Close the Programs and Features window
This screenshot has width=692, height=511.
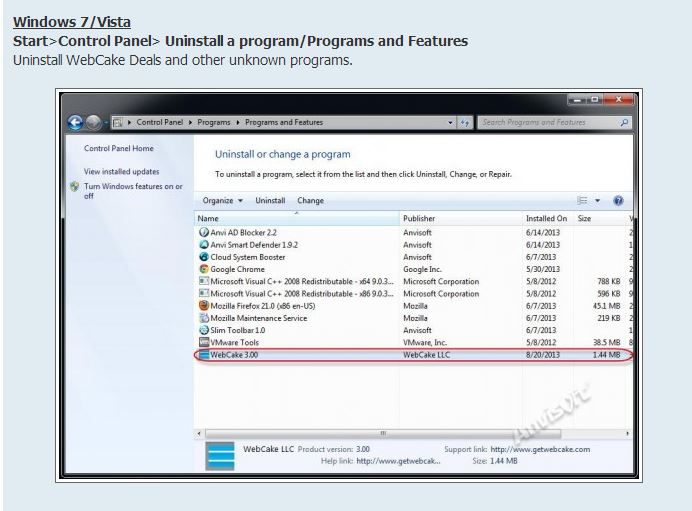619,100
